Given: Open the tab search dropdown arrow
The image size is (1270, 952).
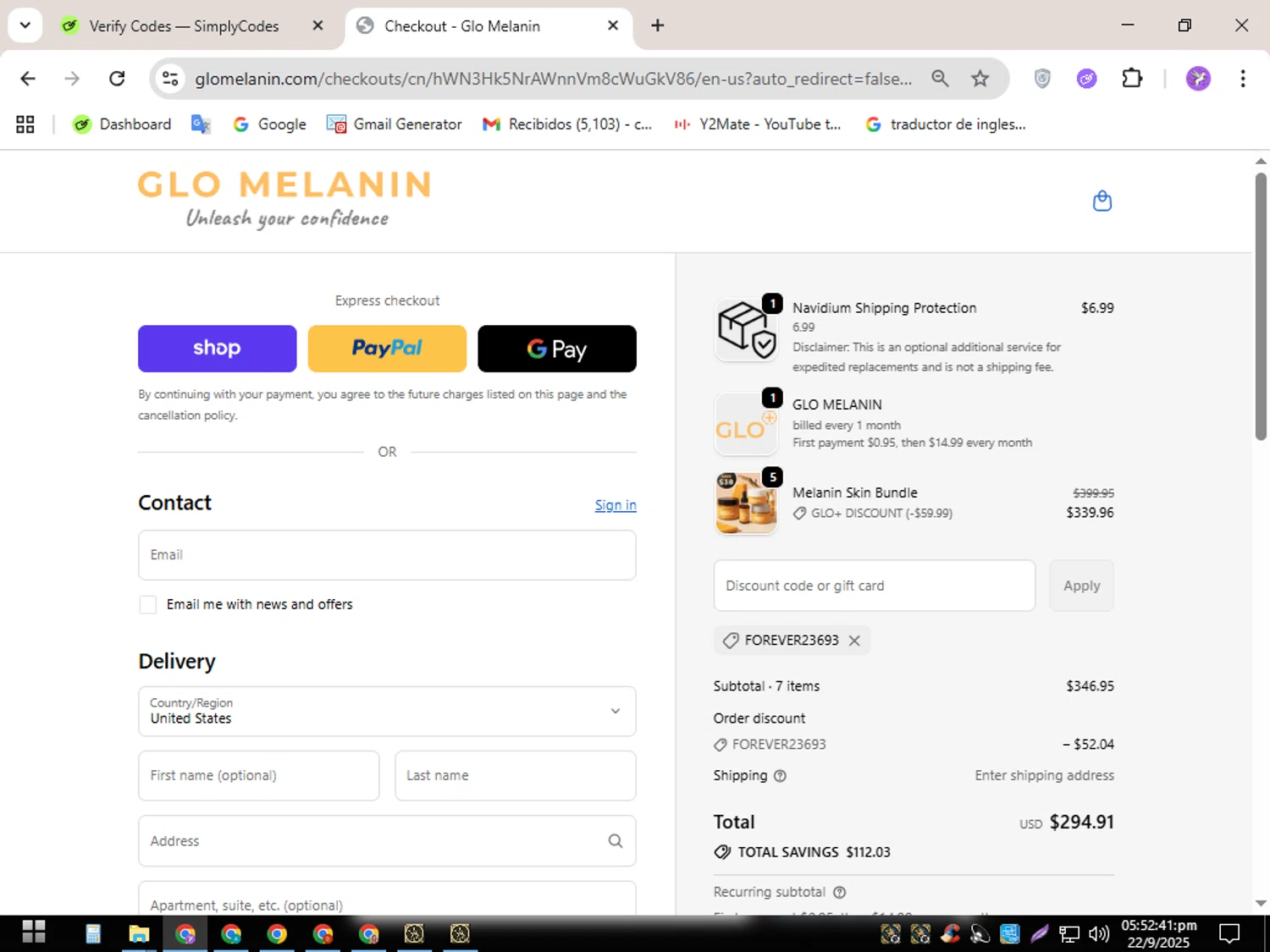Looking at the screenshot, I should click(25, 25).
